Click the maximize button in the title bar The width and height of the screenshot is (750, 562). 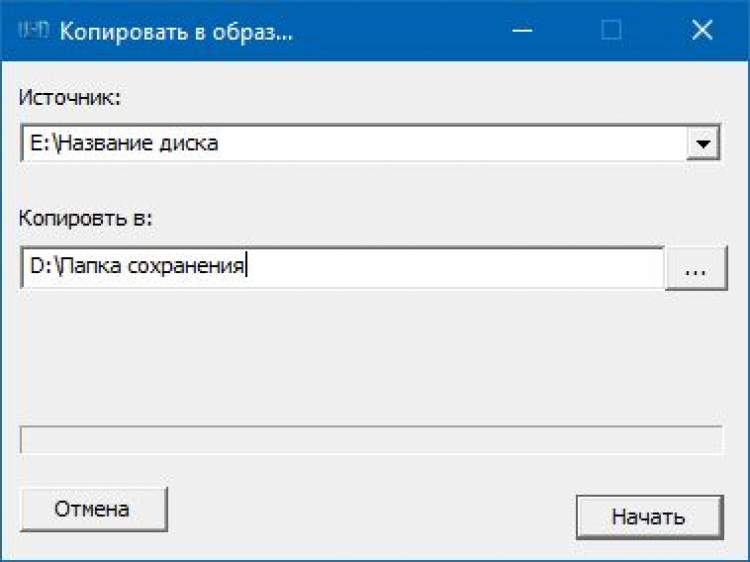[x=611, y=31]
